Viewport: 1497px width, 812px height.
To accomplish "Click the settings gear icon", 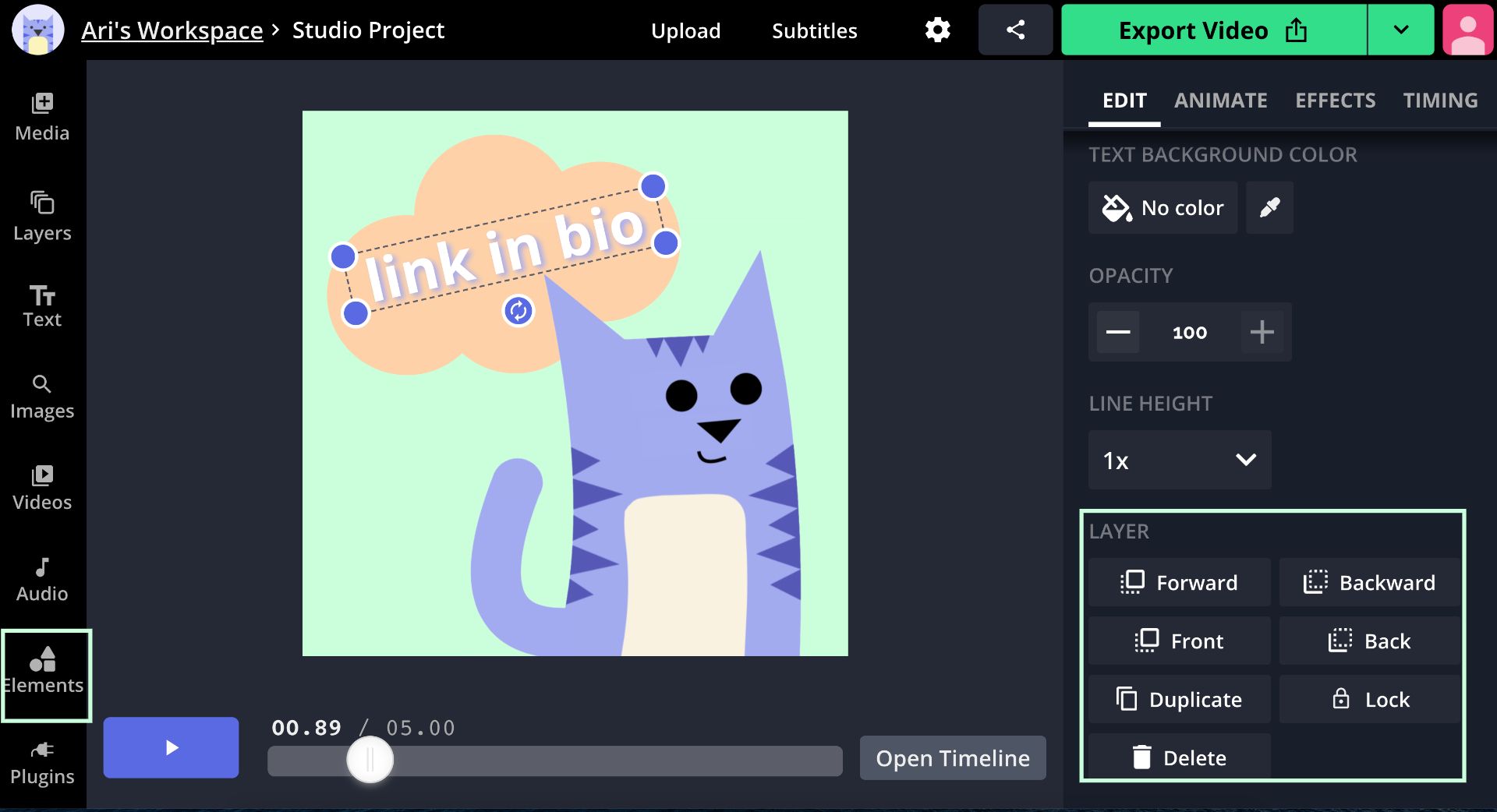I will point(937,30).
